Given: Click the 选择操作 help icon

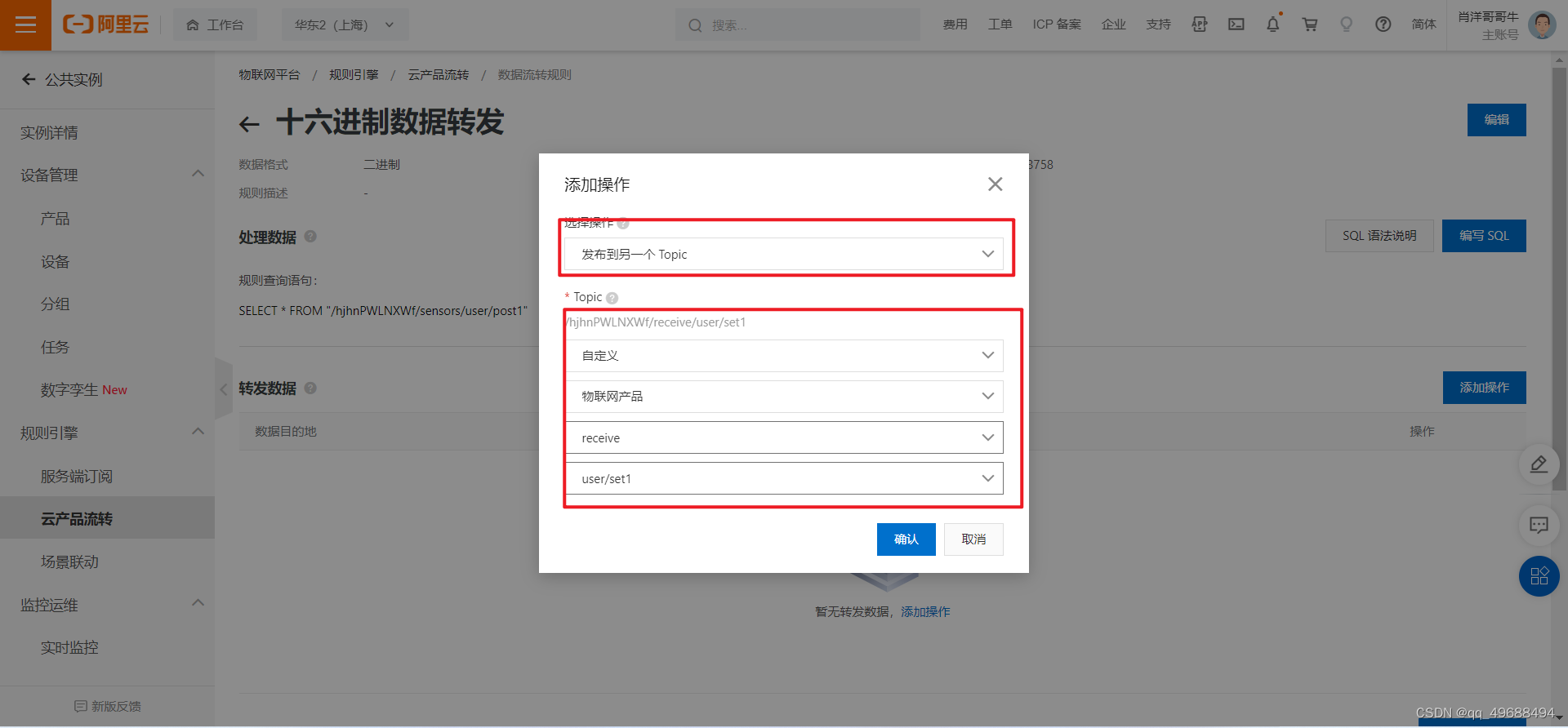Looking at the screenshot, I should tap(623, 223).
